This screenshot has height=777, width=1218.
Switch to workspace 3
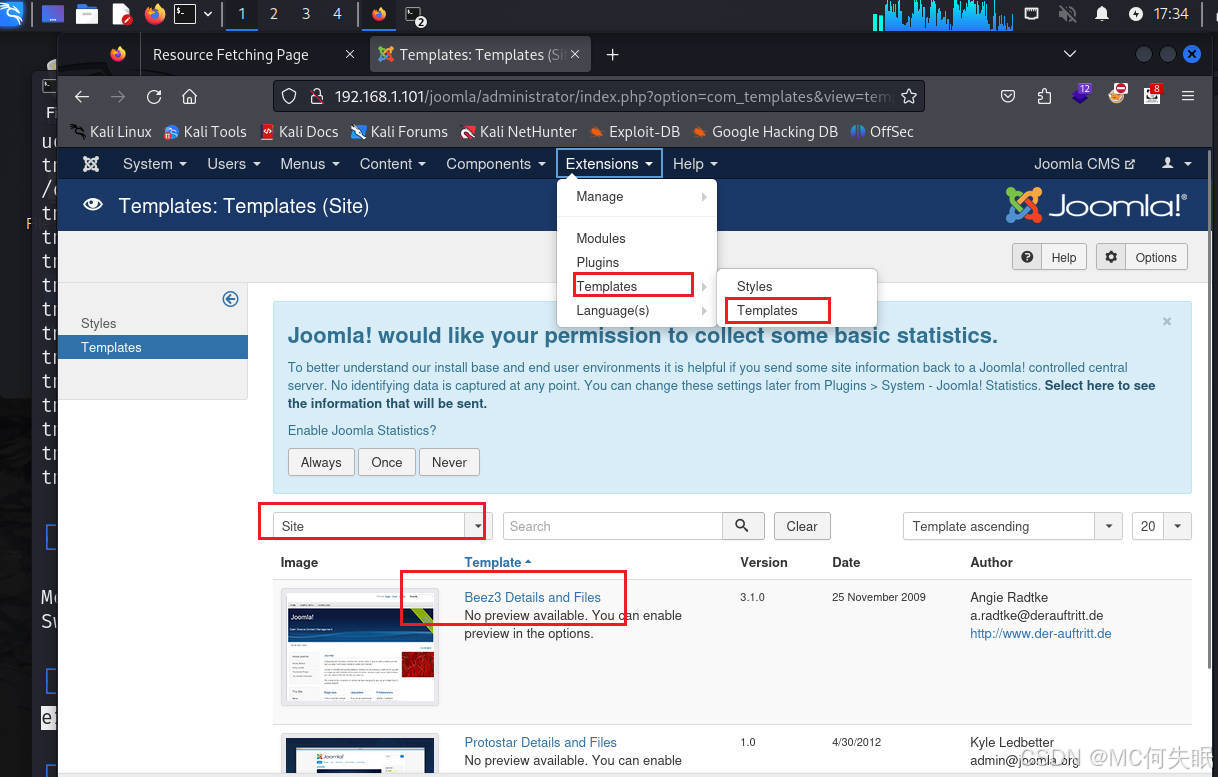click(x=306, y=14)
